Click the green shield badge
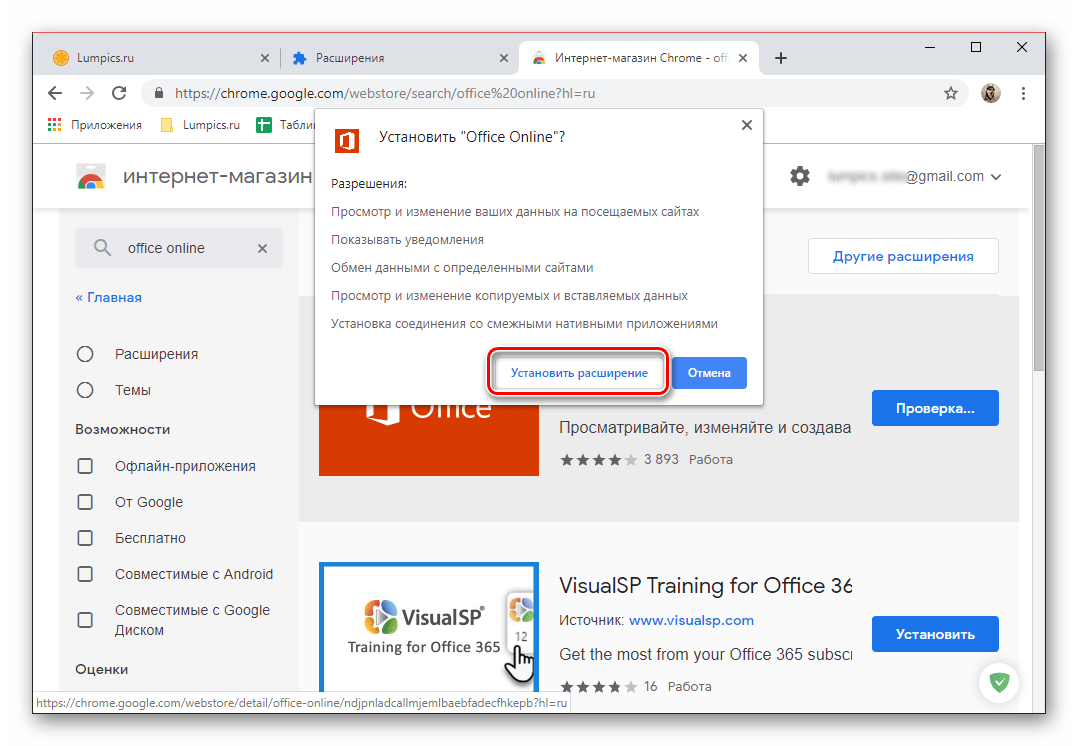This screenshot has height=746, width=1078. pos(999,682)
